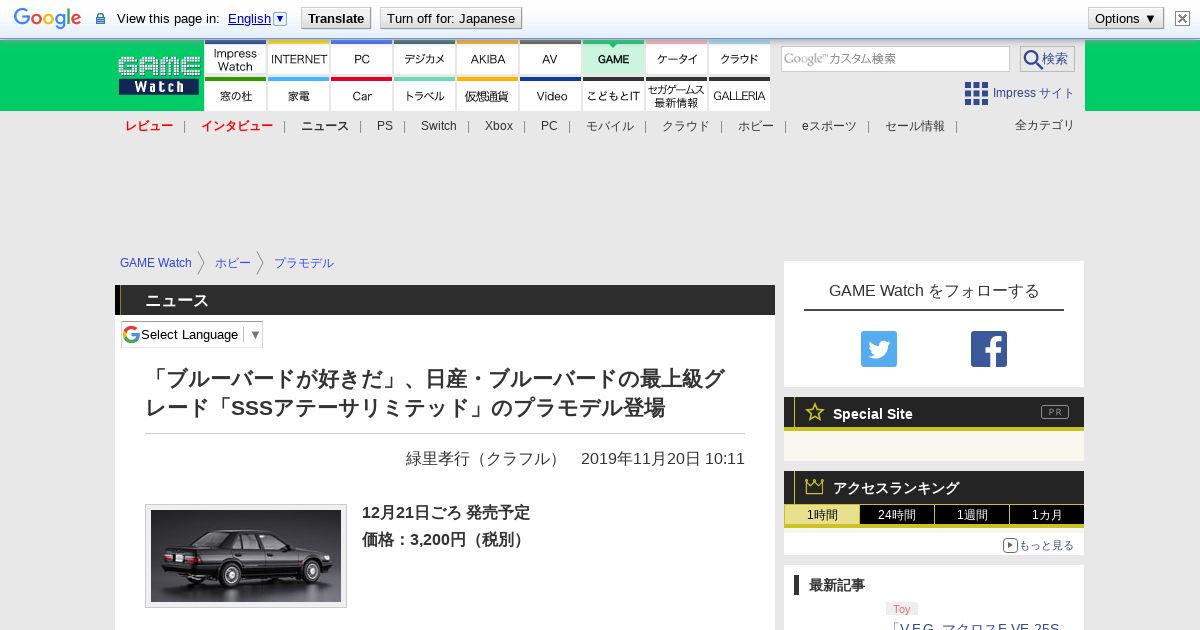Open the 窓の杜 tab
Viewport: 1200px width, 630px height.
click(x=235, y=95)
